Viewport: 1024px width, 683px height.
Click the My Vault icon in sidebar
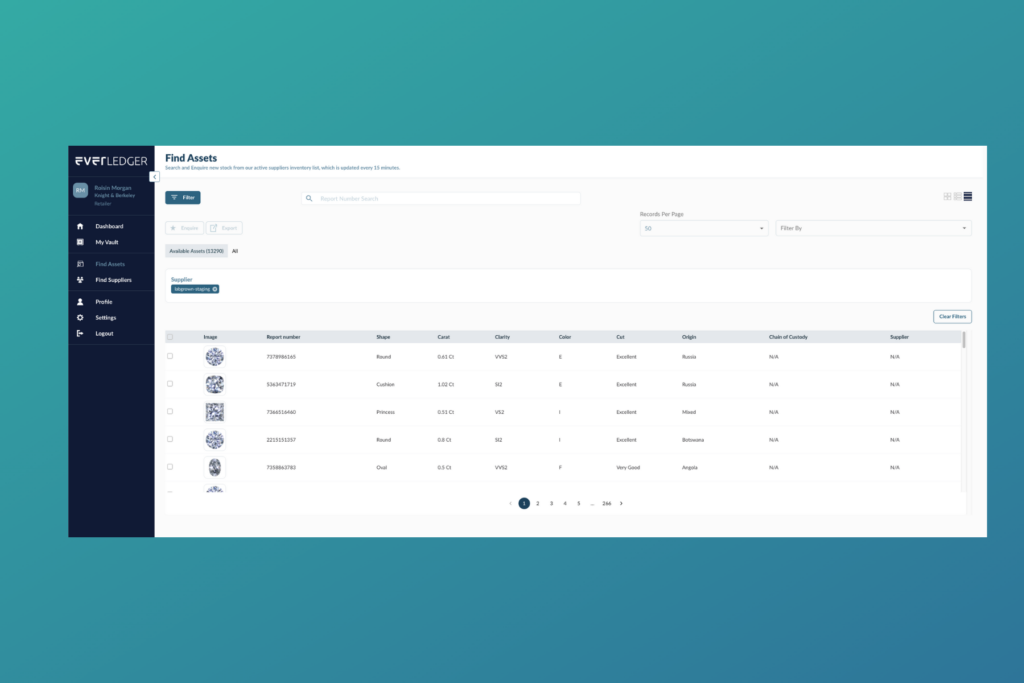coord(80,242)
